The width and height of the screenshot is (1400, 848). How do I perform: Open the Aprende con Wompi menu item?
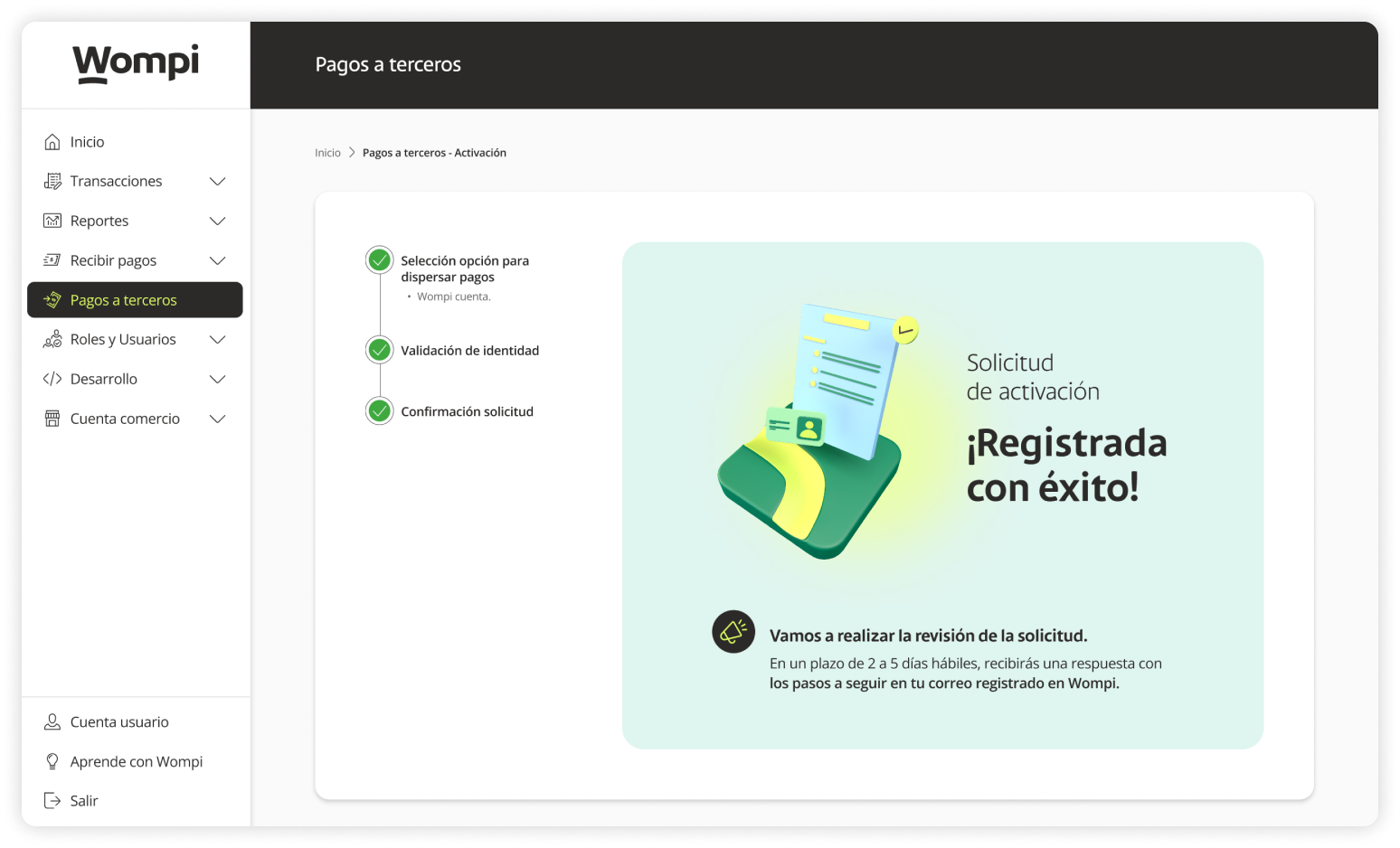[136, 761]
